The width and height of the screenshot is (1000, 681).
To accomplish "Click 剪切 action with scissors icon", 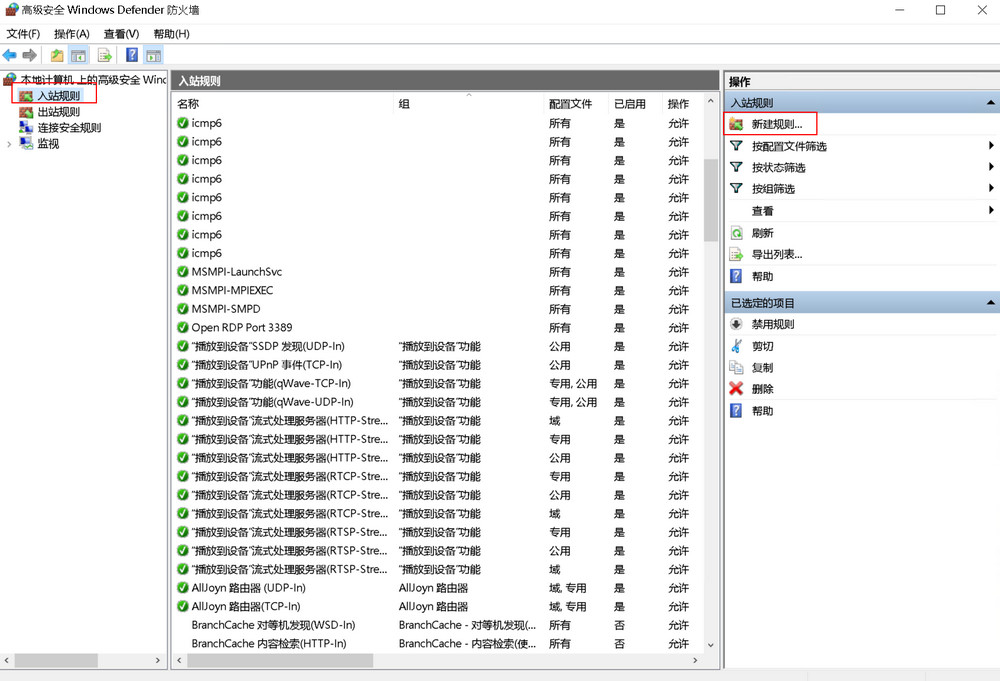I will pos(762,346).
